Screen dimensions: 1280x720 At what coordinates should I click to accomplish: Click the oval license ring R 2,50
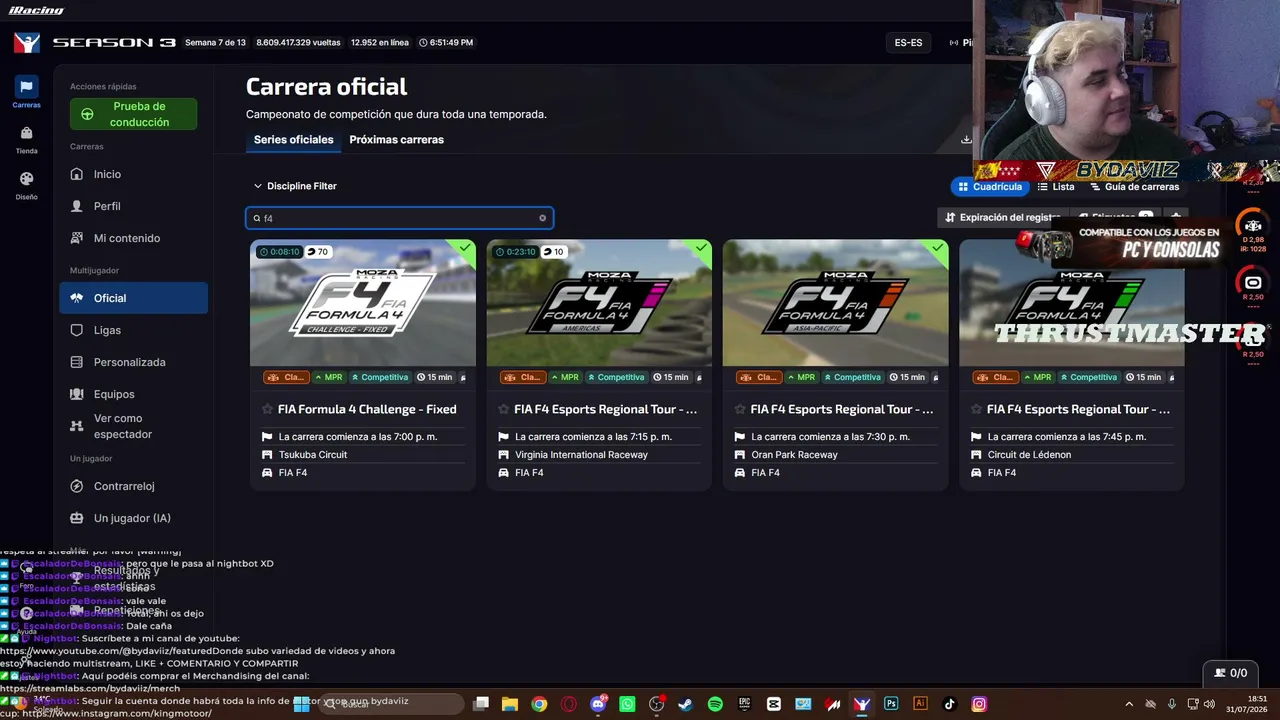(1252, 282)
